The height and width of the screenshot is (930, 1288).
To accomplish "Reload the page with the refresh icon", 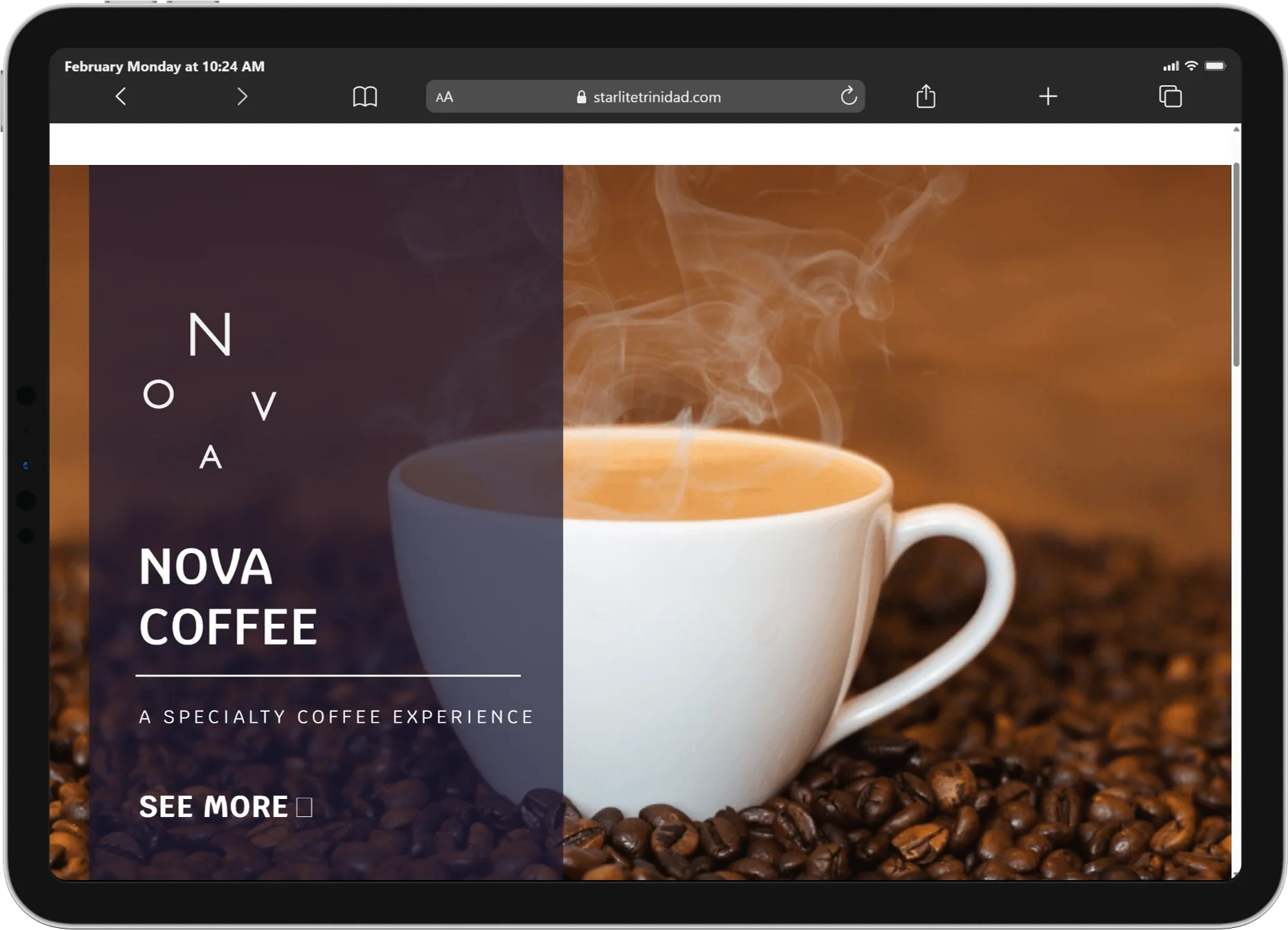I will tap(848, 96).
